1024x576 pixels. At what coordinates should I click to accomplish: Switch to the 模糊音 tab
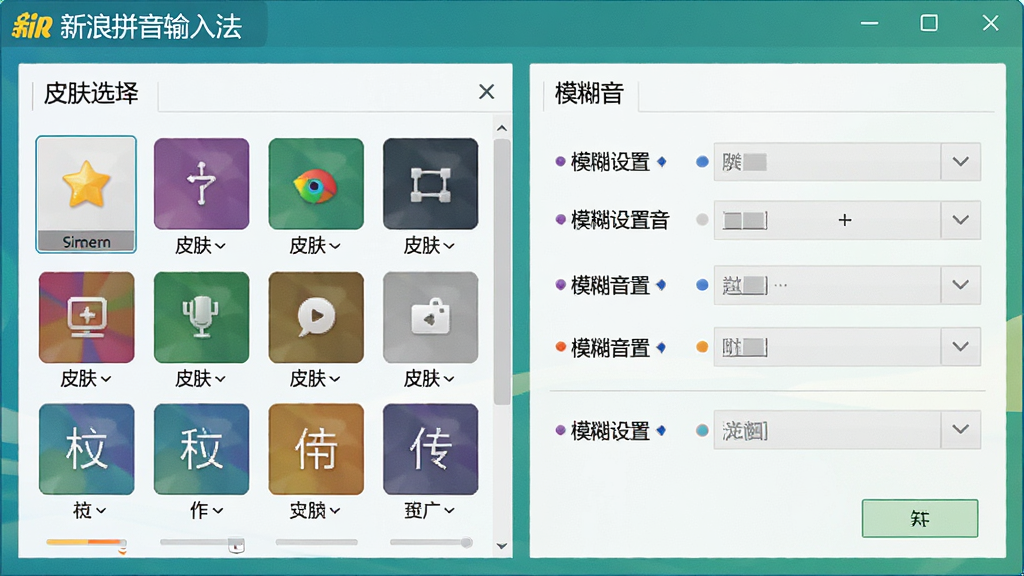(589, 93)
